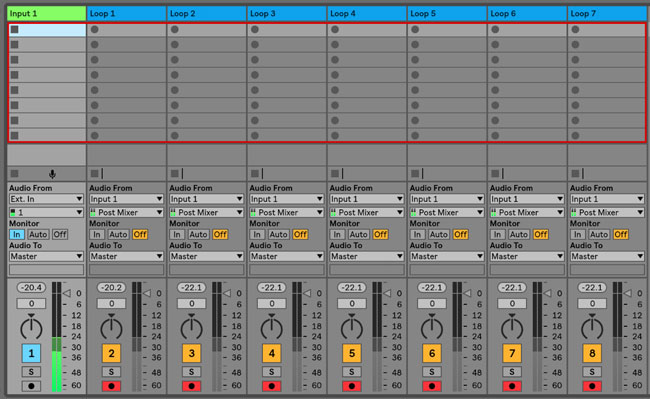Toggle track activator 8 on Loop 7
The height and width of the screenshot is (399, 650).
click(592, 353)
